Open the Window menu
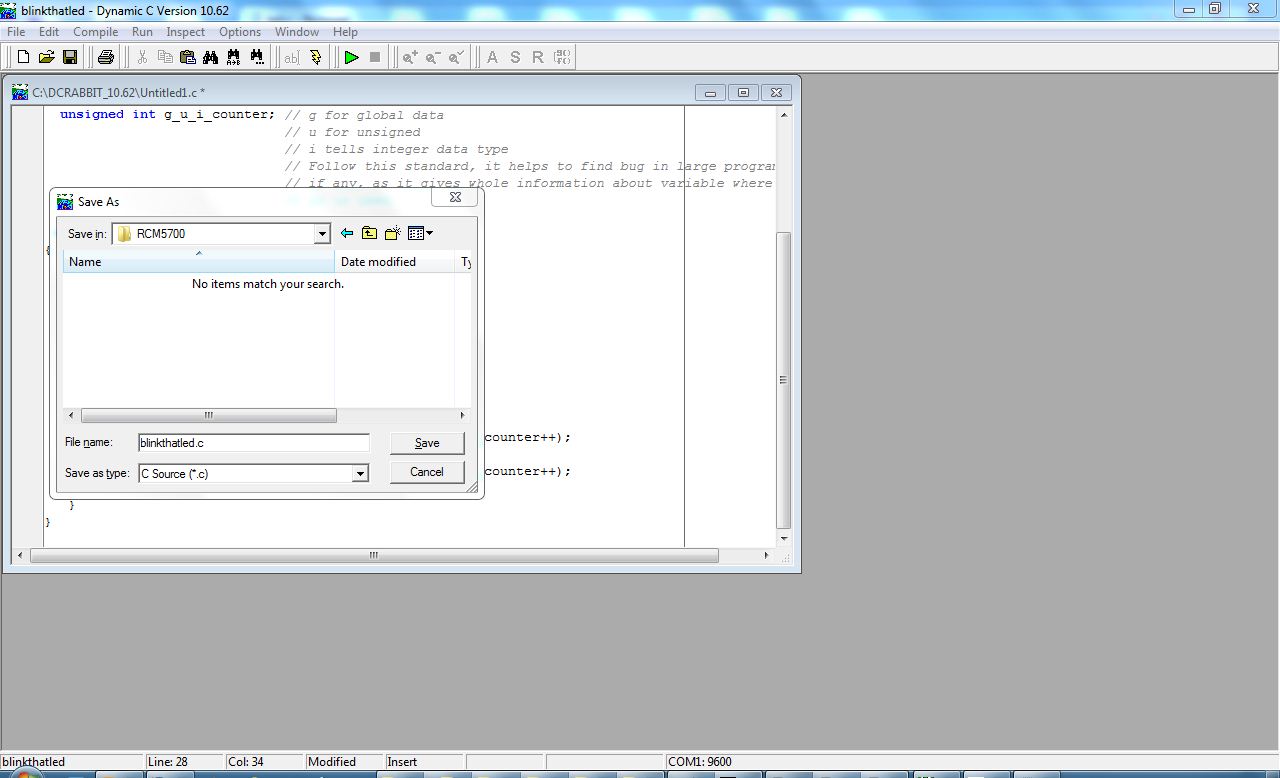The width and height of the screenshot is (1280, 778). point(297,32)
